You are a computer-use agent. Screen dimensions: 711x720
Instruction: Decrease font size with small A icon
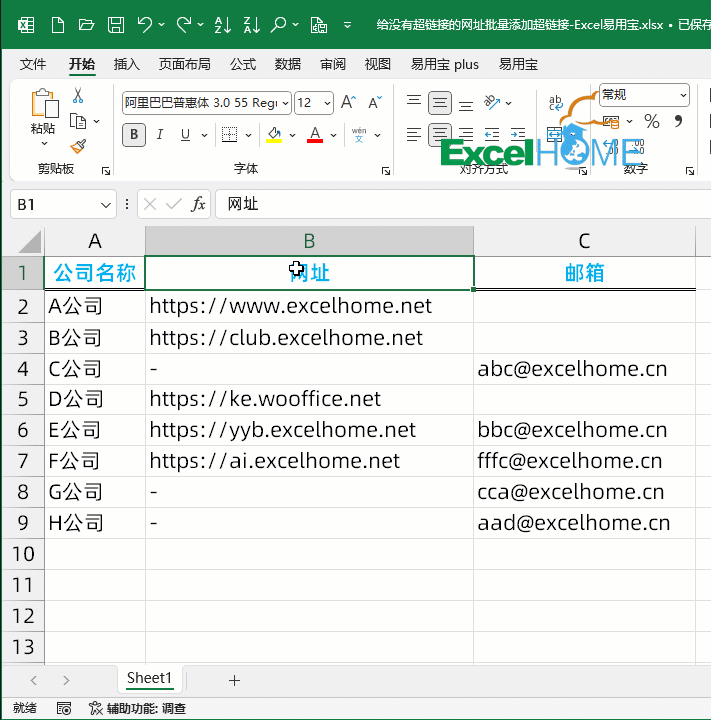point(375,102)
